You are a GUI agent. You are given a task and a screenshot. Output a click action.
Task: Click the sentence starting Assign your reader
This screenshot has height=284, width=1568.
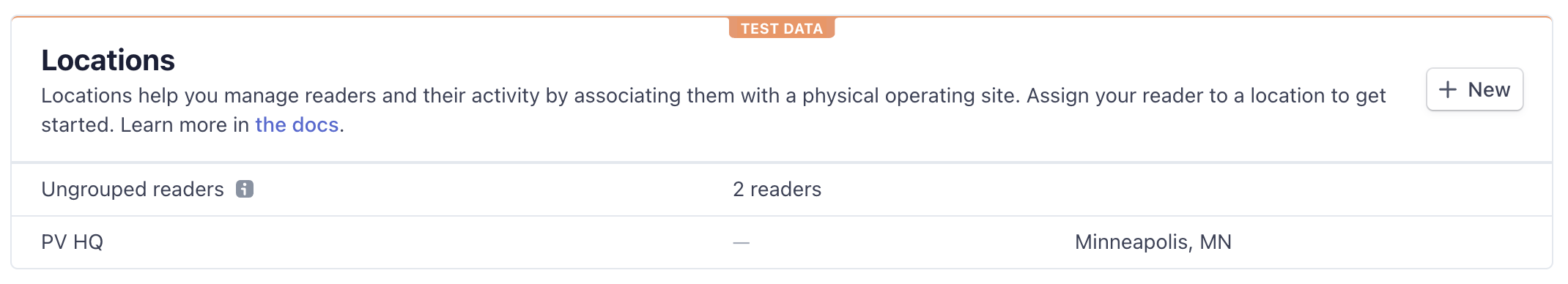[x=1206, y=96]
